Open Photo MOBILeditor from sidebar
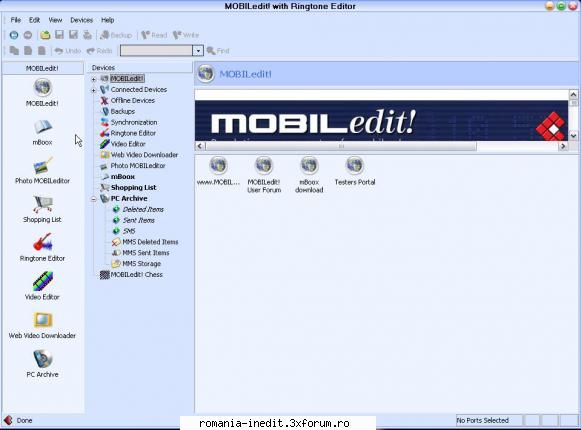Image resolution: width=581 pixels, height=430 pixels. [x=42, y=171]
